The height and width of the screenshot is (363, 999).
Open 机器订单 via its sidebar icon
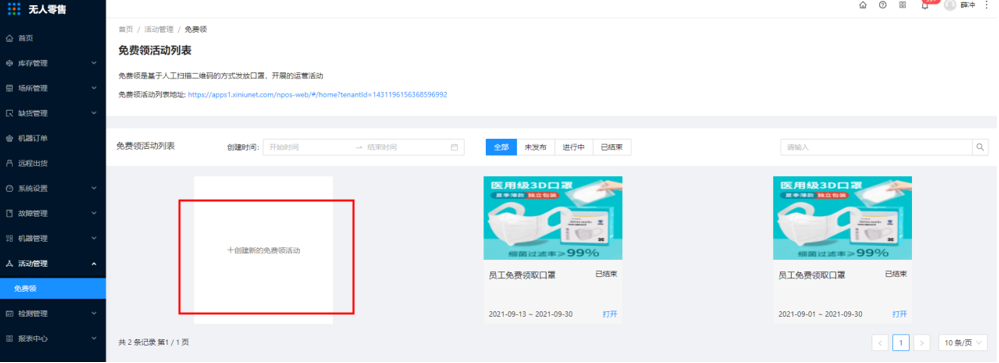9,138
